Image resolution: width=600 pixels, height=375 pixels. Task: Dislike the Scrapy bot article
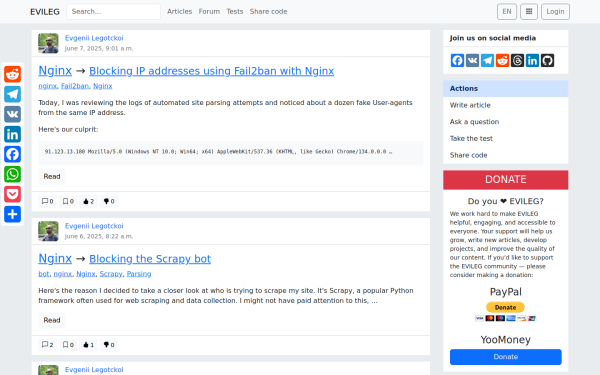(109, 345)
